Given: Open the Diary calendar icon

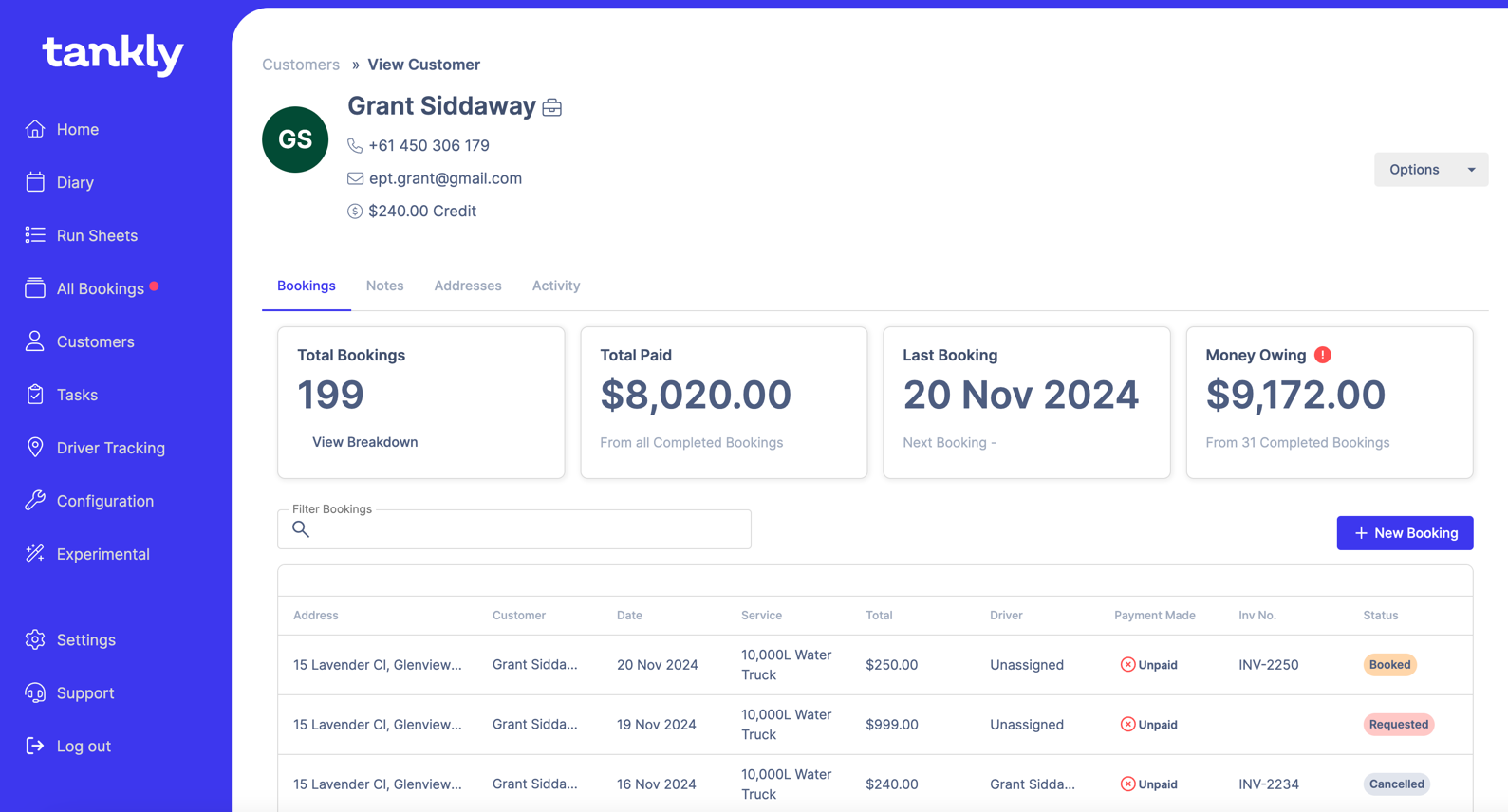Looking at the screenshot, I should 35,182.
